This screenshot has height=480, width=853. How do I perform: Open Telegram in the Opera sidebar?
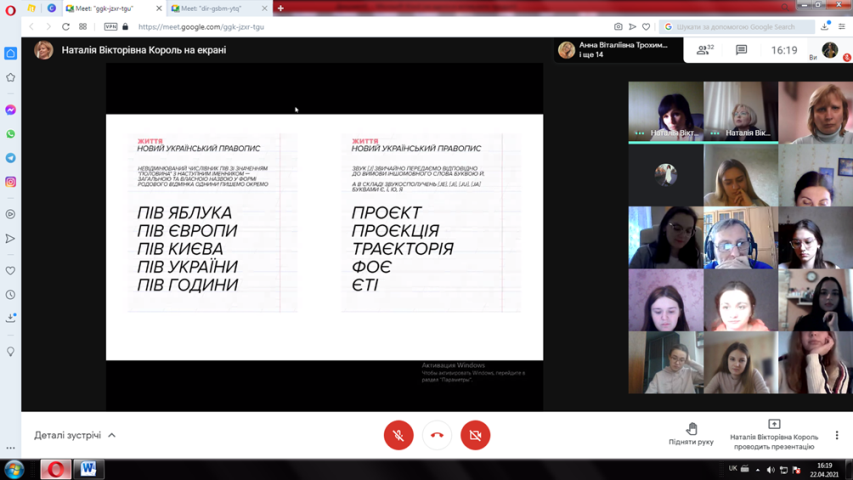[x=11, y=158]
